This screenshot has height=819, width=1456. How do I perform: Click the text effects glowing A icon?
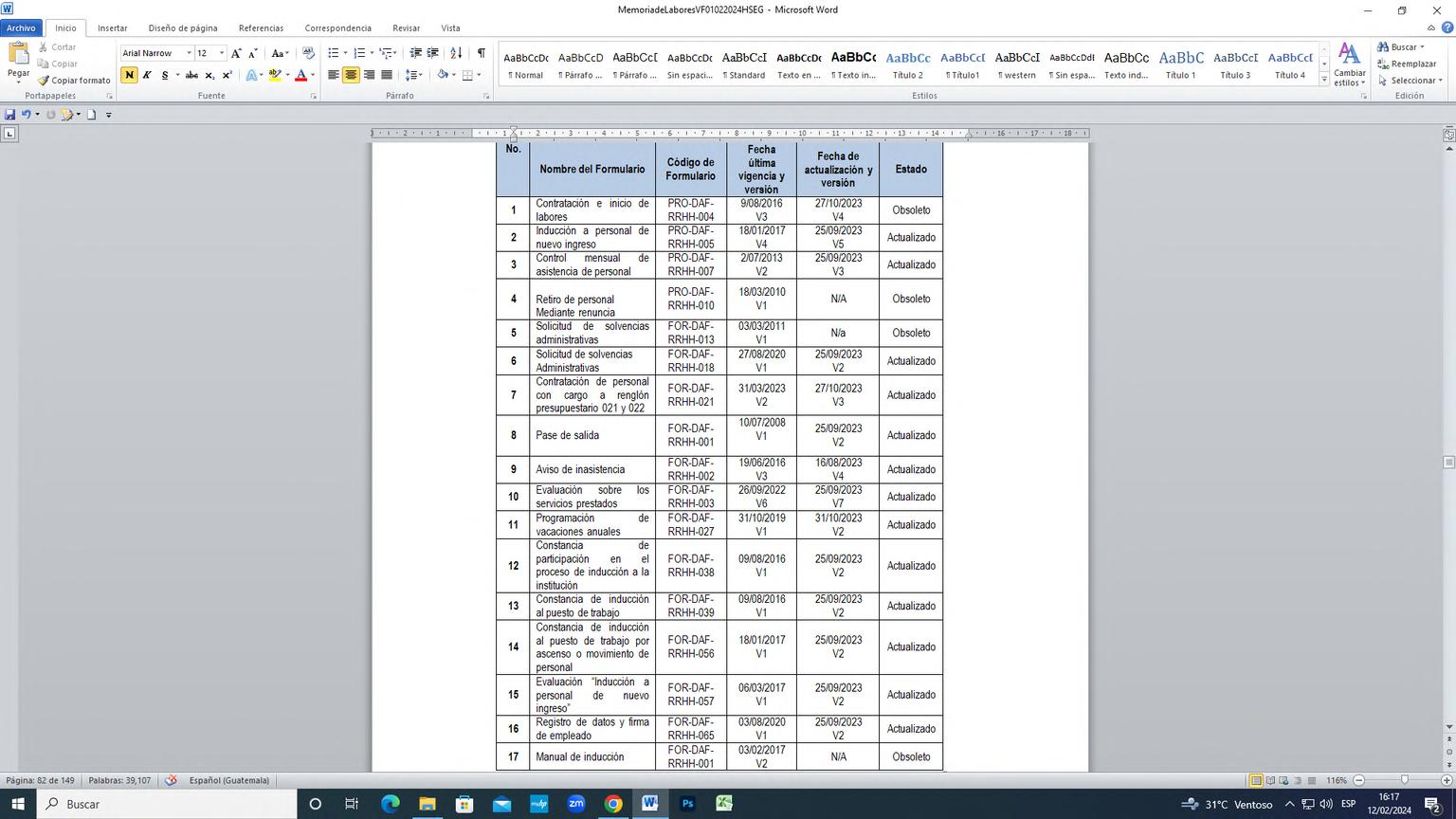click(x=251, y=75)
